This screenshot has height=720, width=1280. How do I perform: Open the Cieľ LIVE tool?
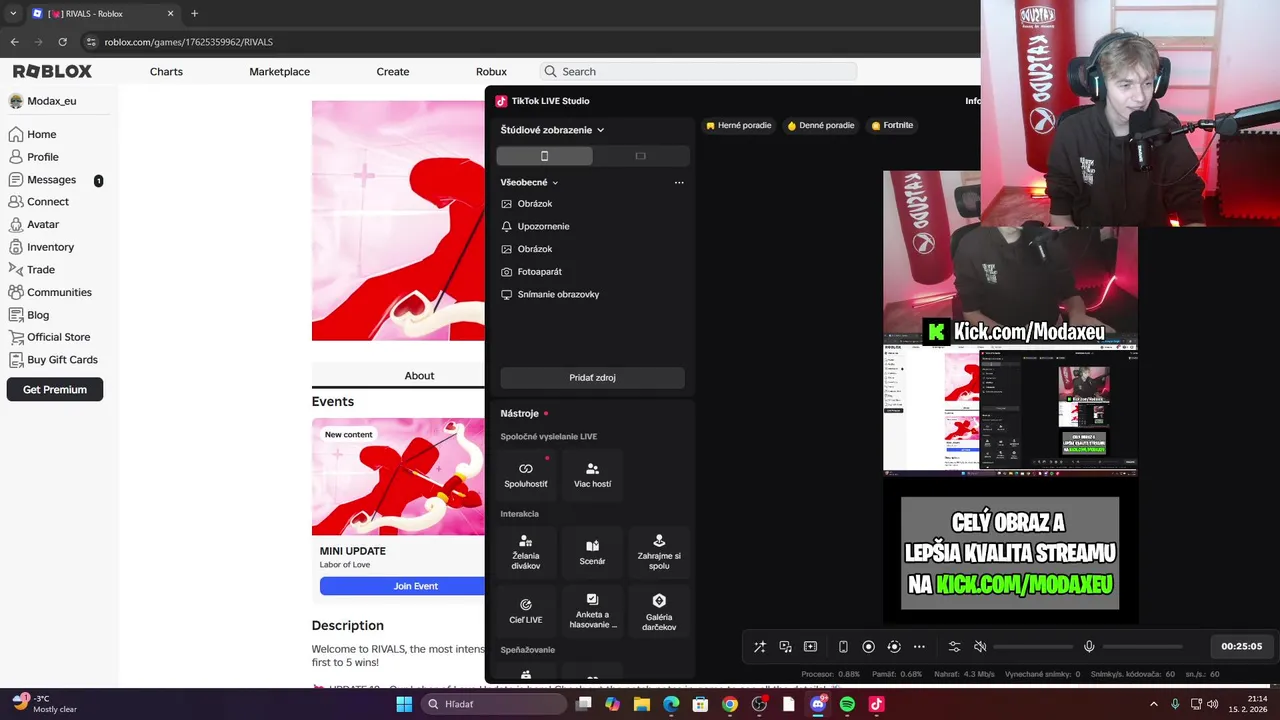(x=526, y=611)
